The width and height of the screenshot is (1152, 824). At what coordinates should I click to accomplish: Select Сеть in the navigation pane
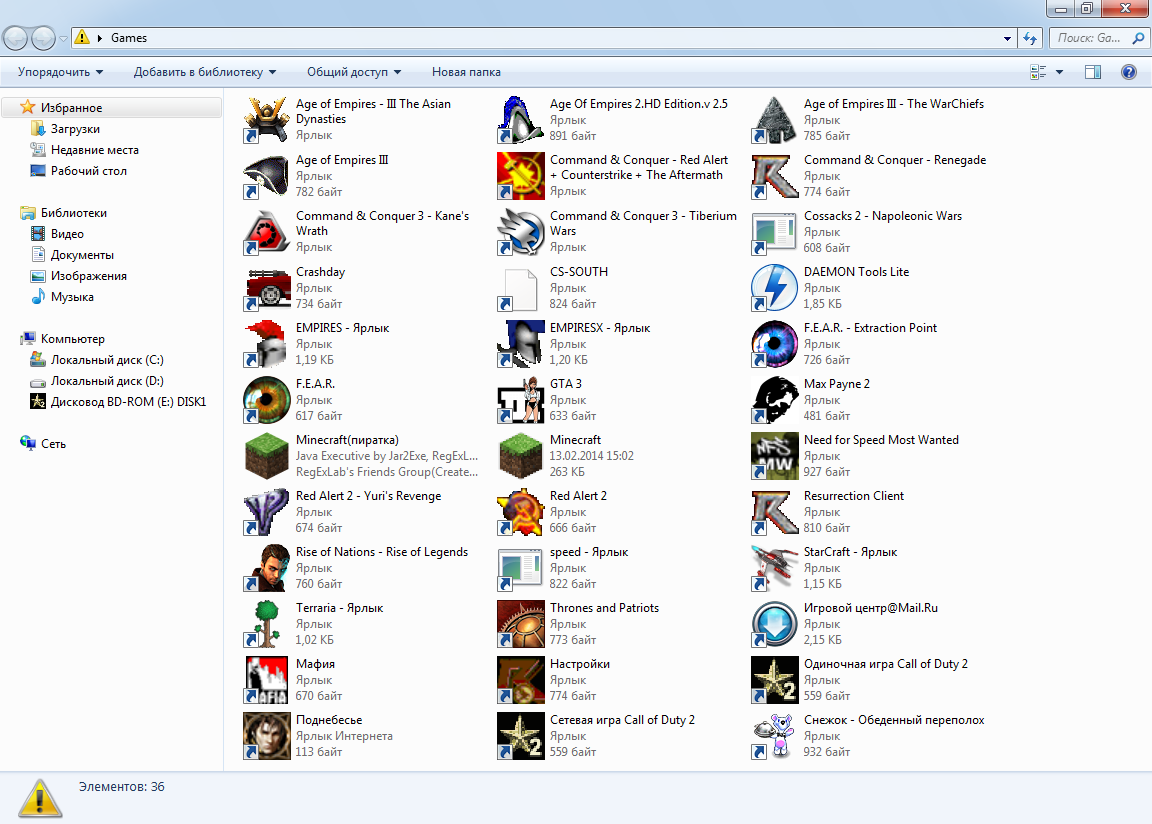[x=53, y=444]
